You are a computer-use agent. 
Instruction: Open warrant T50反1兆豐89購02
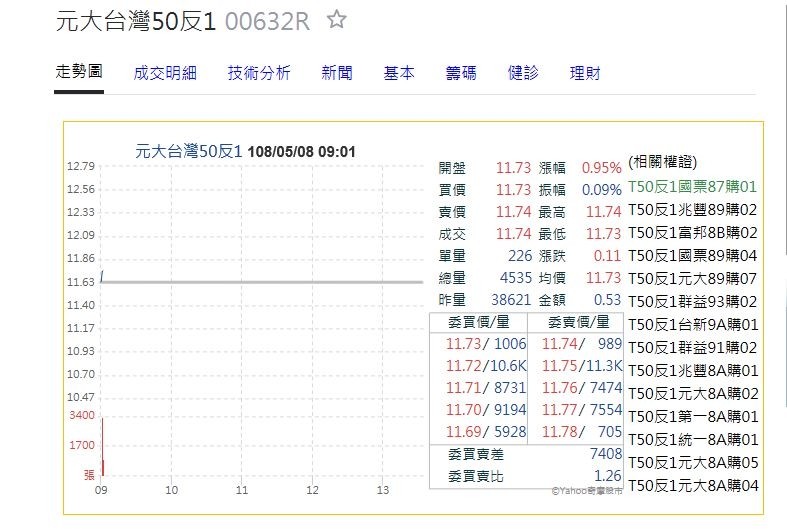coord(692,210)
